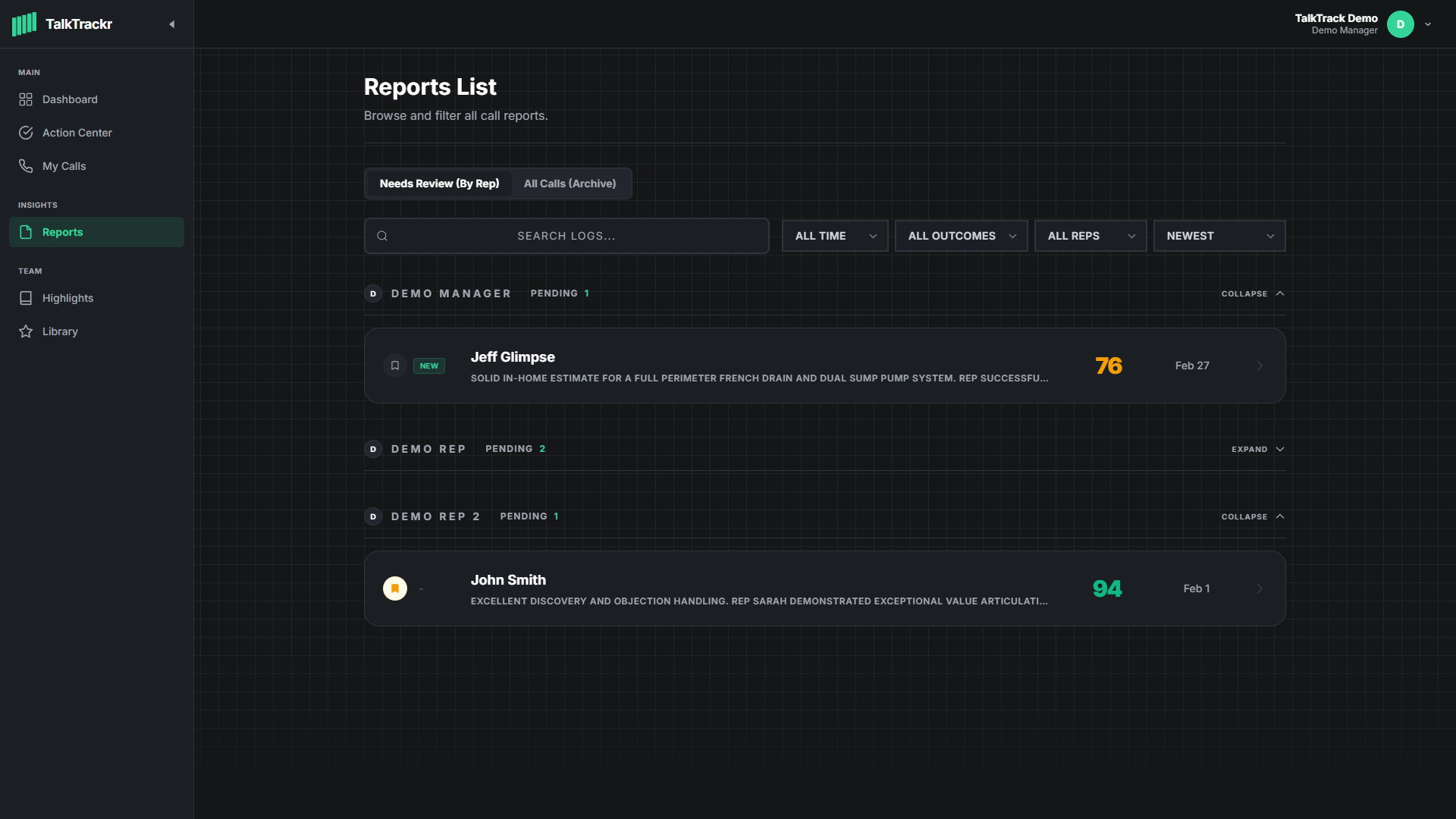This screenshot has height=819, width=1456.
Task: Click the Search Logs input field
Action: (566, 236)
